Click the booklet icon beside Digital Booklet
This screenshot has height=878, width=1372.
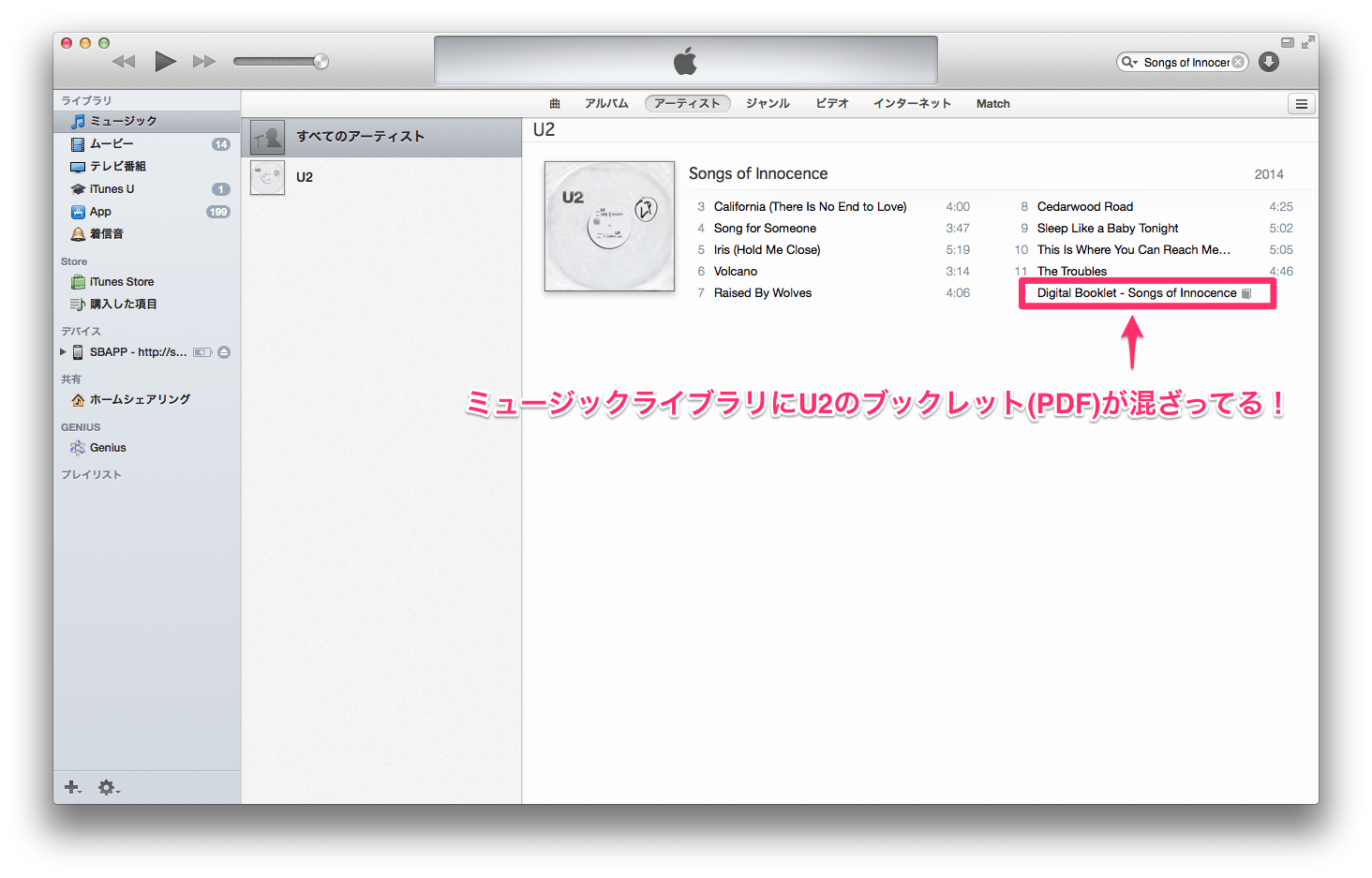(x=1246, y=293)
